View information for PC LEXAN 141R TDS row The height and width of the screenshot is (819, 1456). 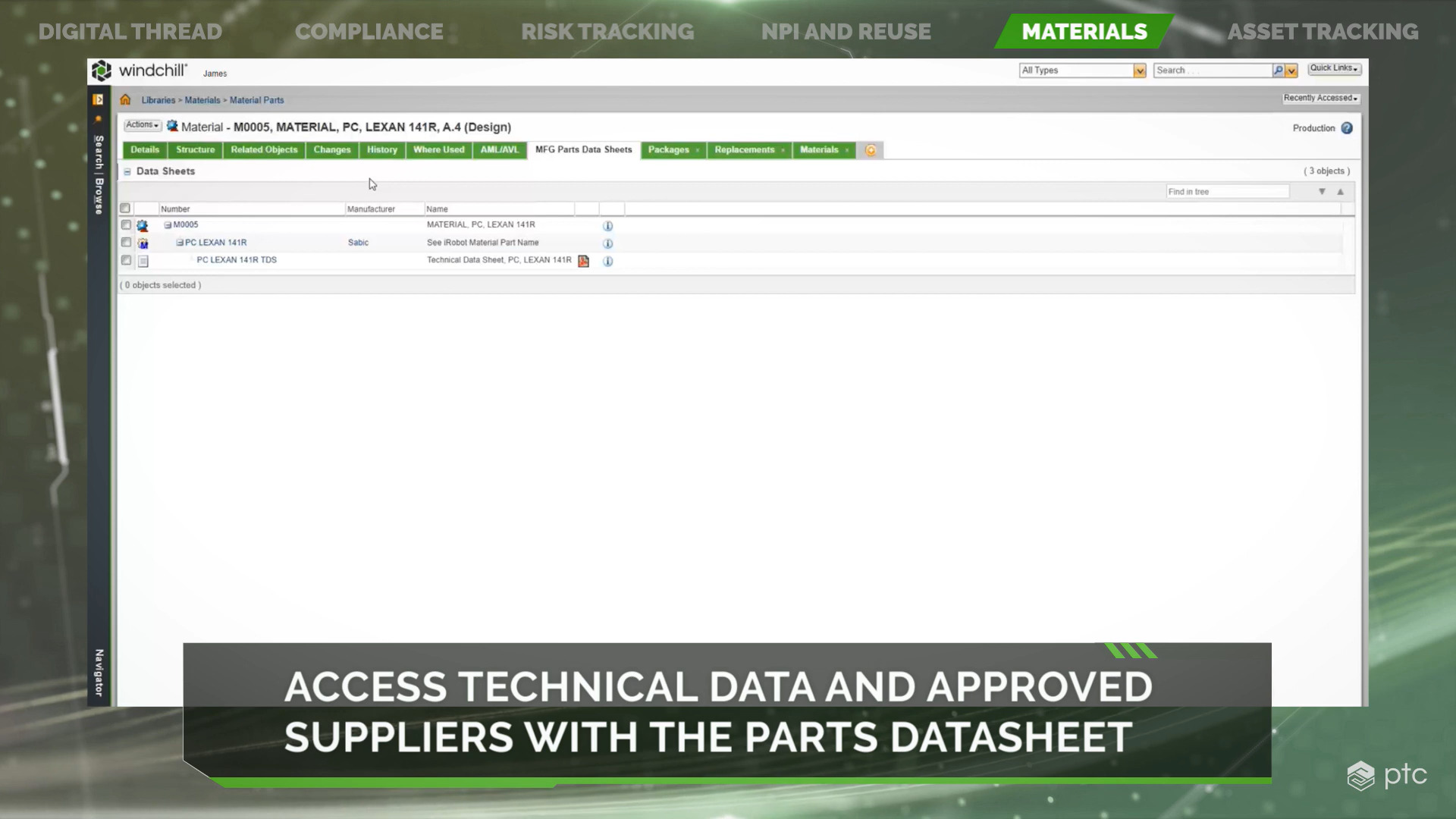coord(607,261)
